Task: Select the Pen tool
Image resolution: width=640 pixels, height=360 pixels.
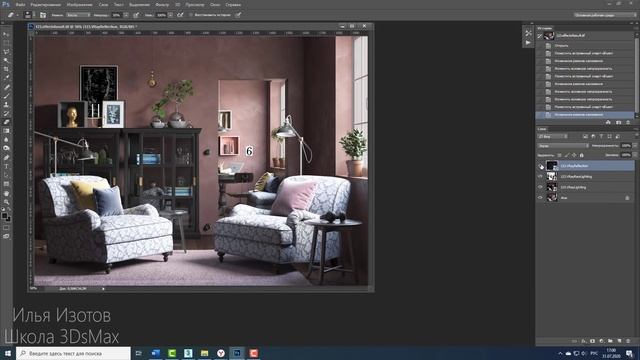Action: tap(6, 158)
